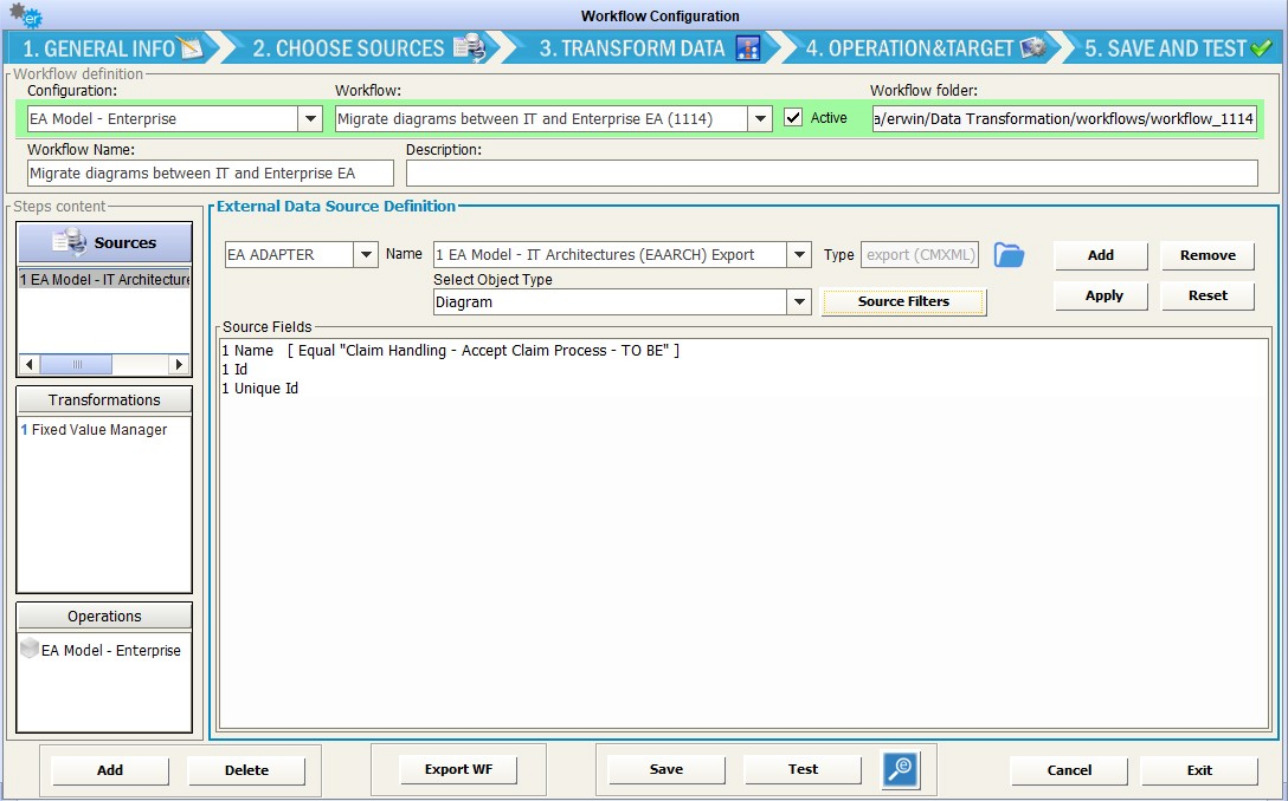This screenshot has height=801, width=1288.
Task: Expand the Workflow dropdown list
Action: [760, 119]
